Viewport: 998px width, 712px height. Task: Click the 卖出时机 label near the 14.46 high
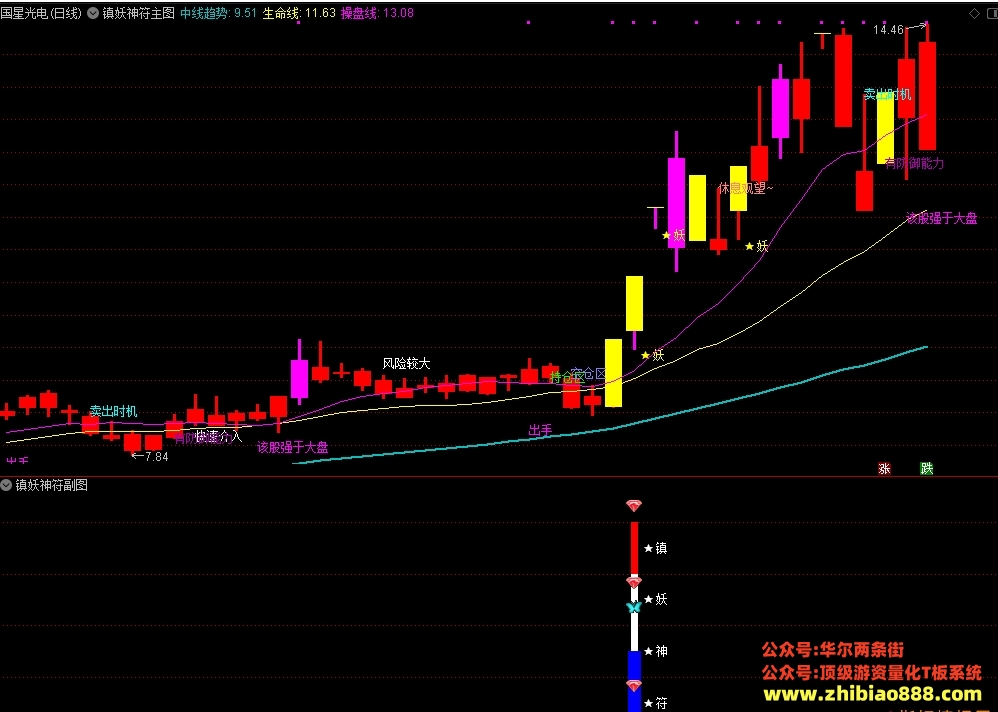pos(887,95)
